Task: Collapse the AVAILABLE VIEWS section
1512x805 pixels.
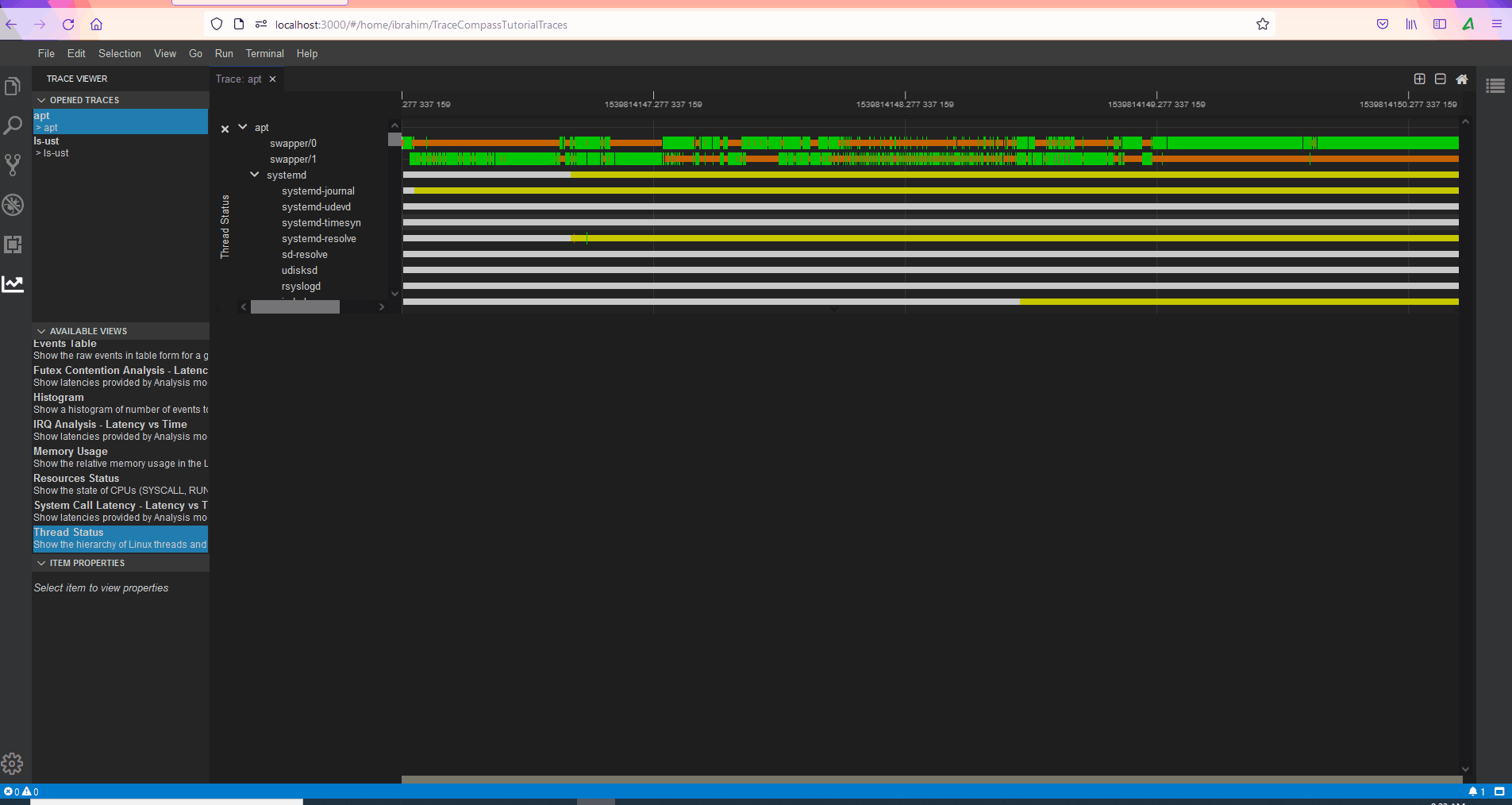Action: click(41, 331)
